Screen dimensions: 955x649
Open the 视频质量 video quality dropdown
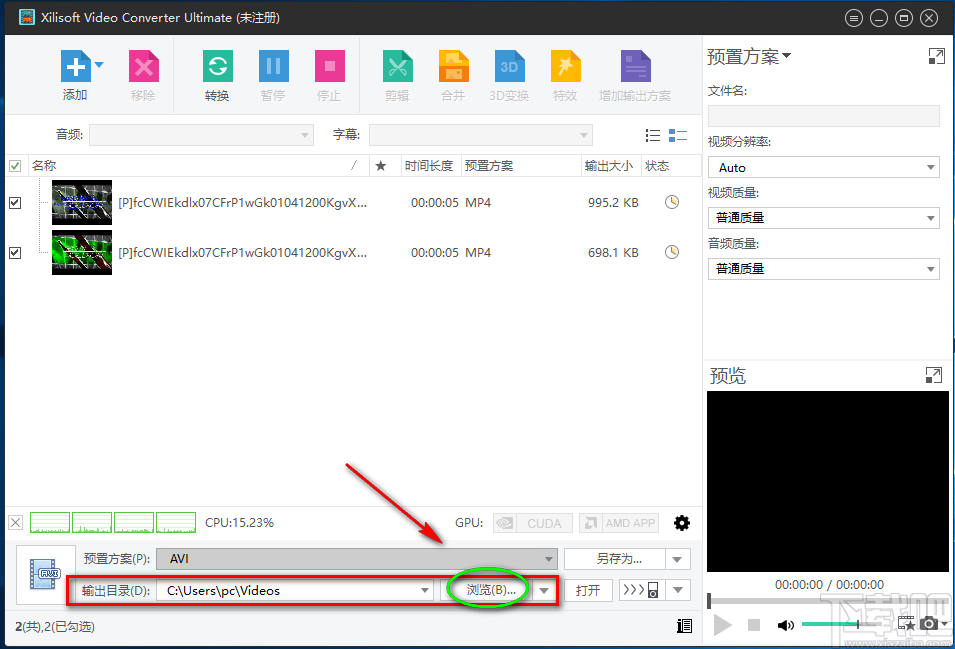point(823,218)
